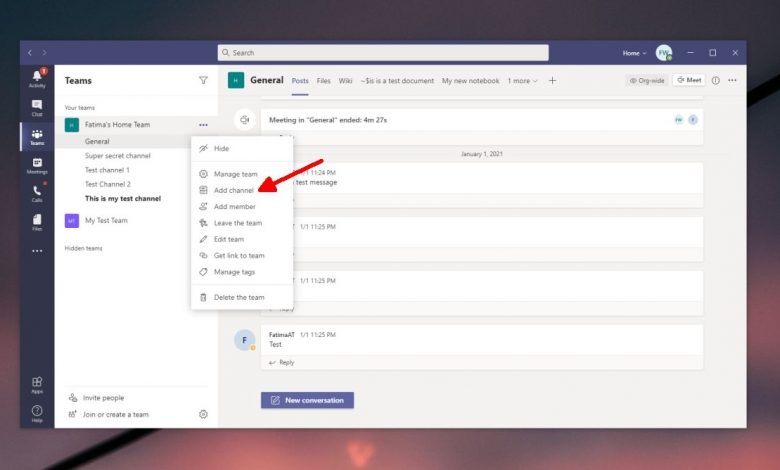Show more apps ellipsis in left rail
The height and width of the screenshot is (470, 780).
coord(37,251)
